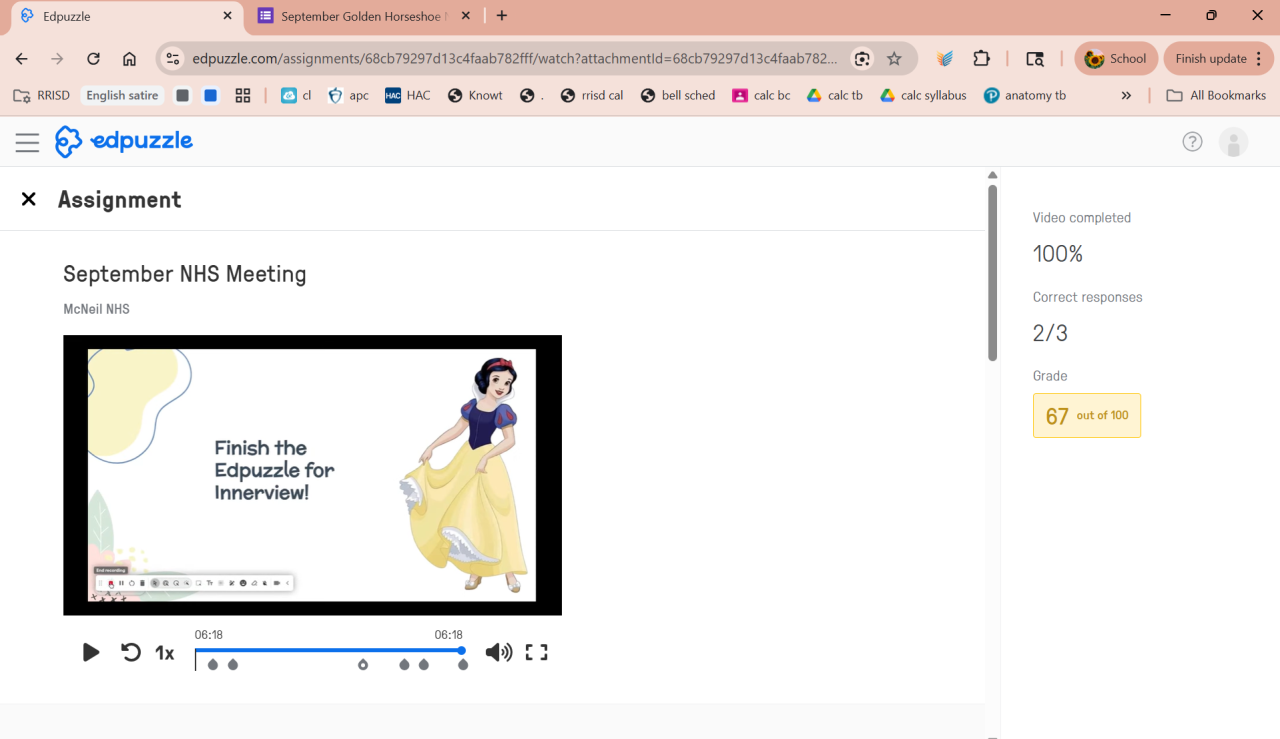Open the Edpuzzle user avatar menu
The image size is (1280, 739).
[x=1233, y=142]
